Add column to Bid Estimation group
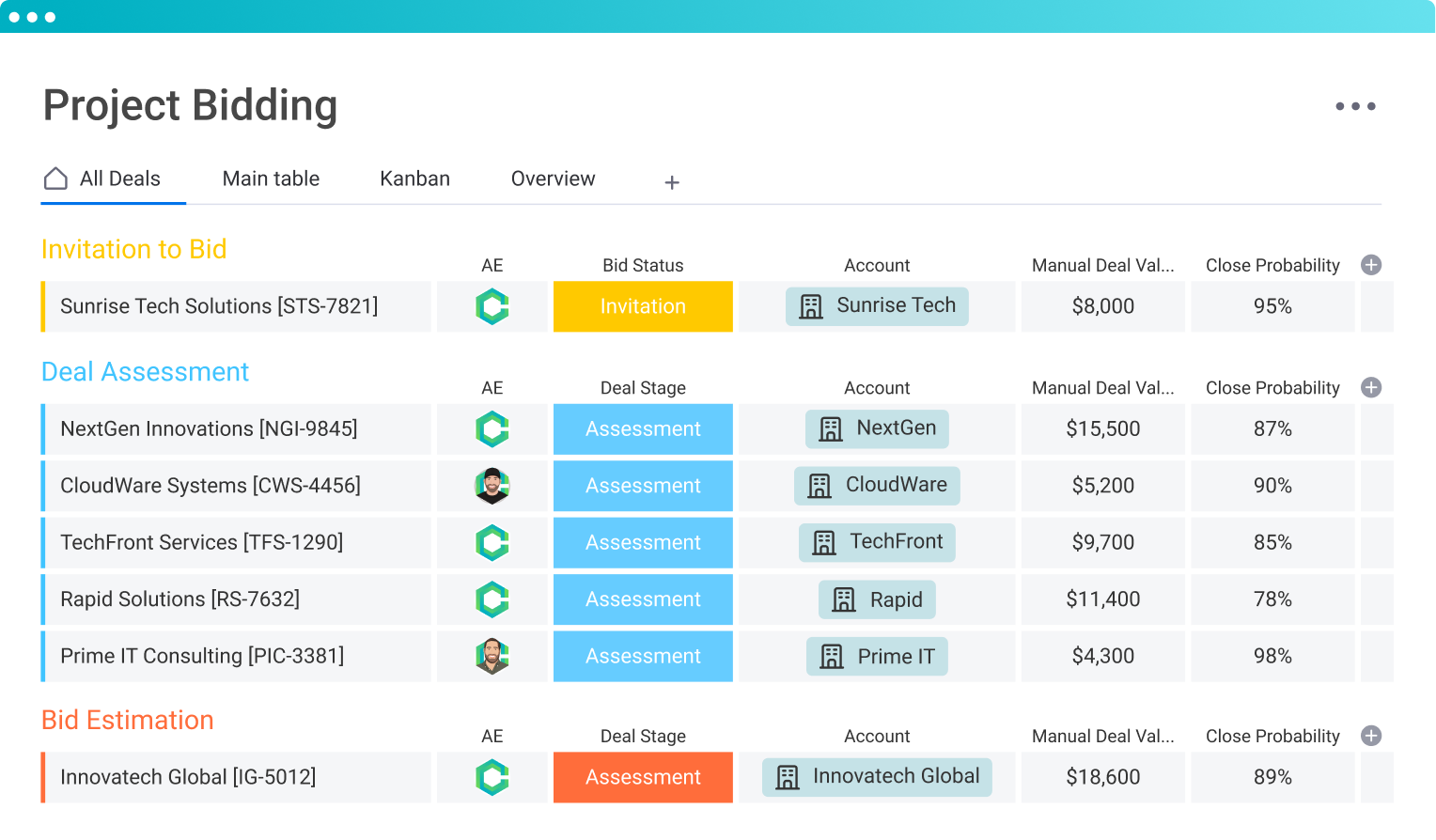Screen dimensions: 1436x840 pyautogui.click(x=1371, y=736)
